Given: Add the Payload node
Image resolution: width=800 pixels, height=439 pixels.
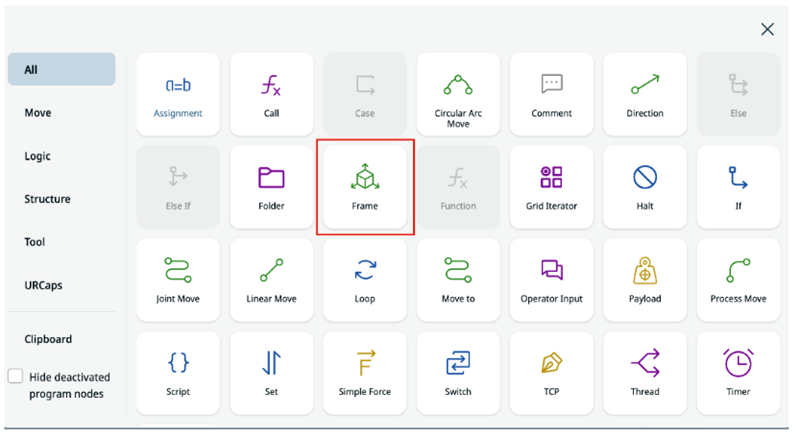Looking at the screenshot, I should point(645,279).
